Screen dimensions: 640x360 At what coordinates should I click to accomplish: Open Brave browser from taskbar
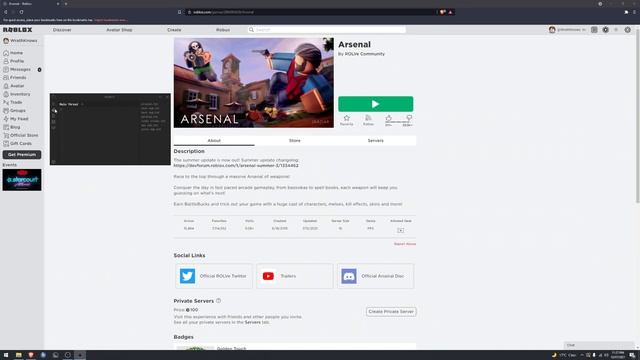(31, 355)
